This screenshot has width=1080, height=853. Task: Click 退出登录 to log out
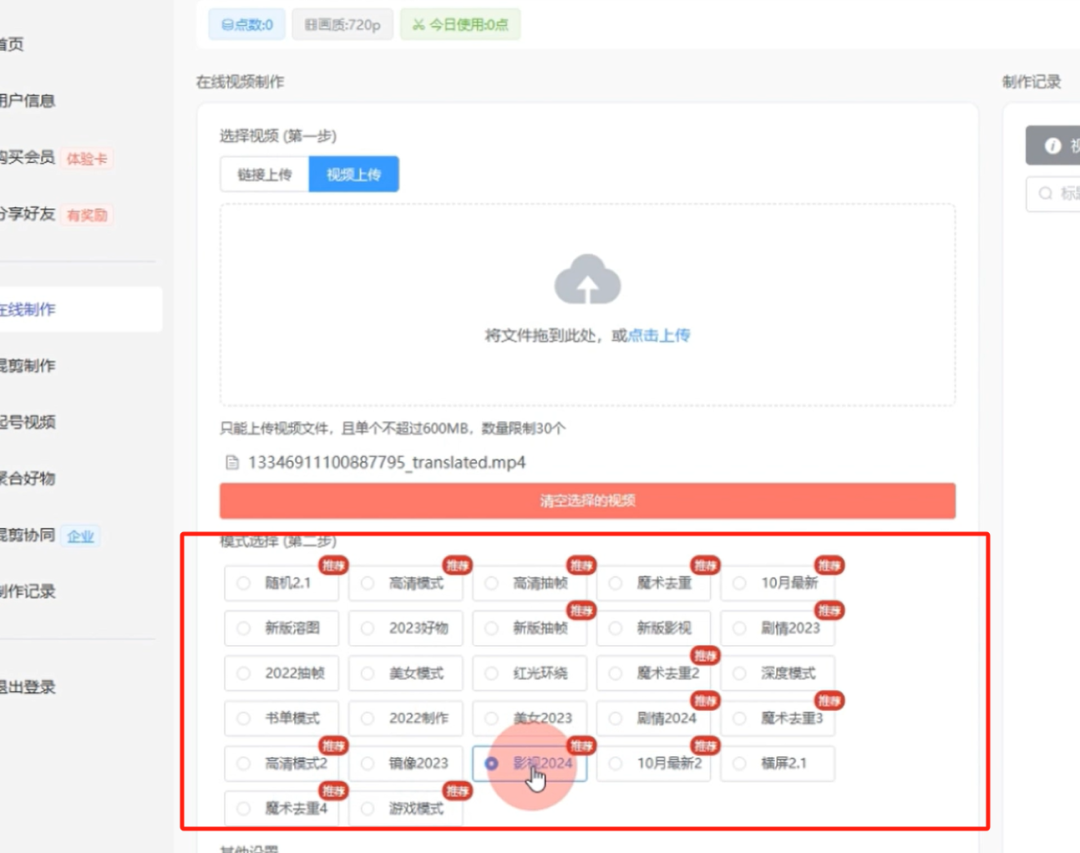(x=28, y=687)
